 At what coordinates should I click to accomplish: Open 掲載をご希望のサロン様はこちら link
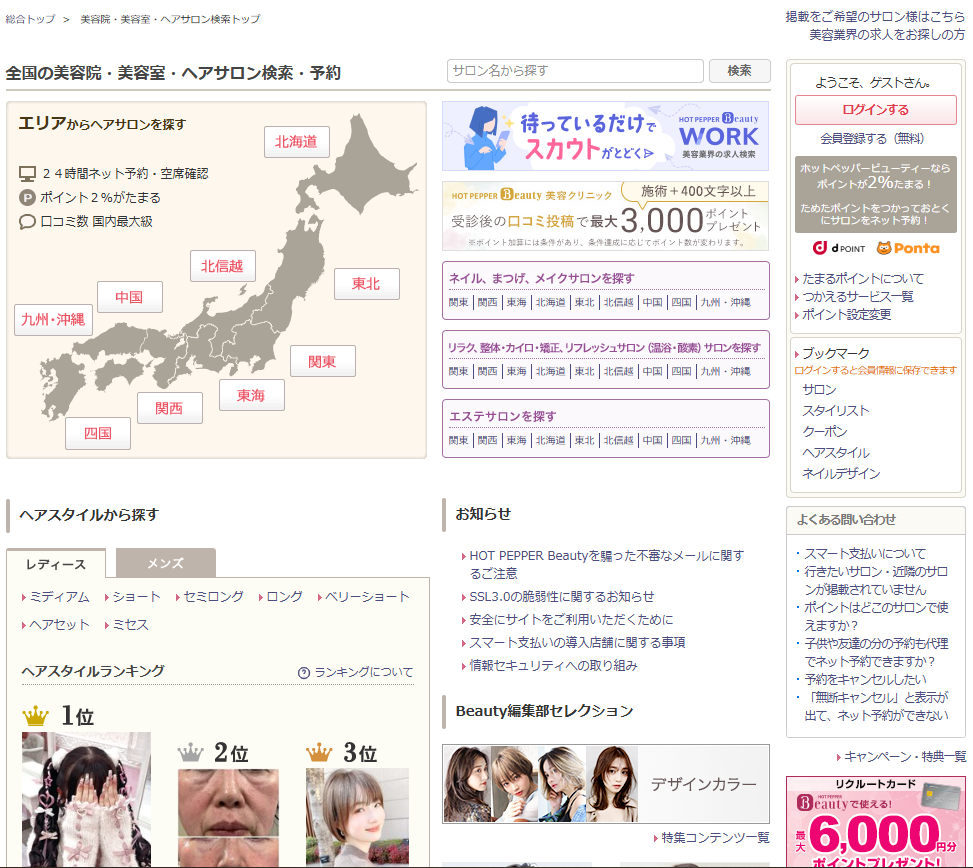[875, 17]
